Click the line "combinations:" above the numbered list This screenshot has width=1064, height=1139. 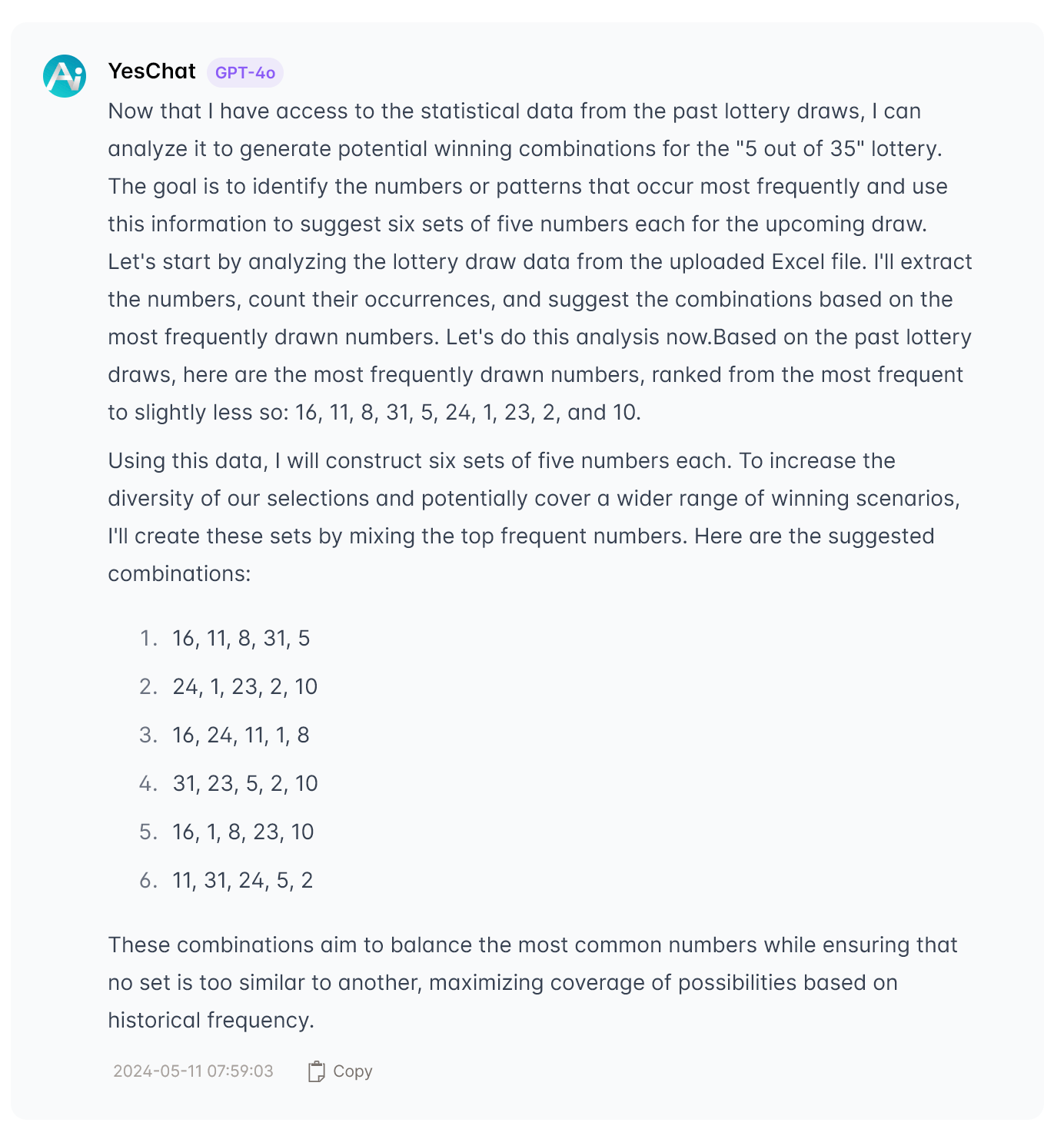pyautogui.click(x=179, y=574)
